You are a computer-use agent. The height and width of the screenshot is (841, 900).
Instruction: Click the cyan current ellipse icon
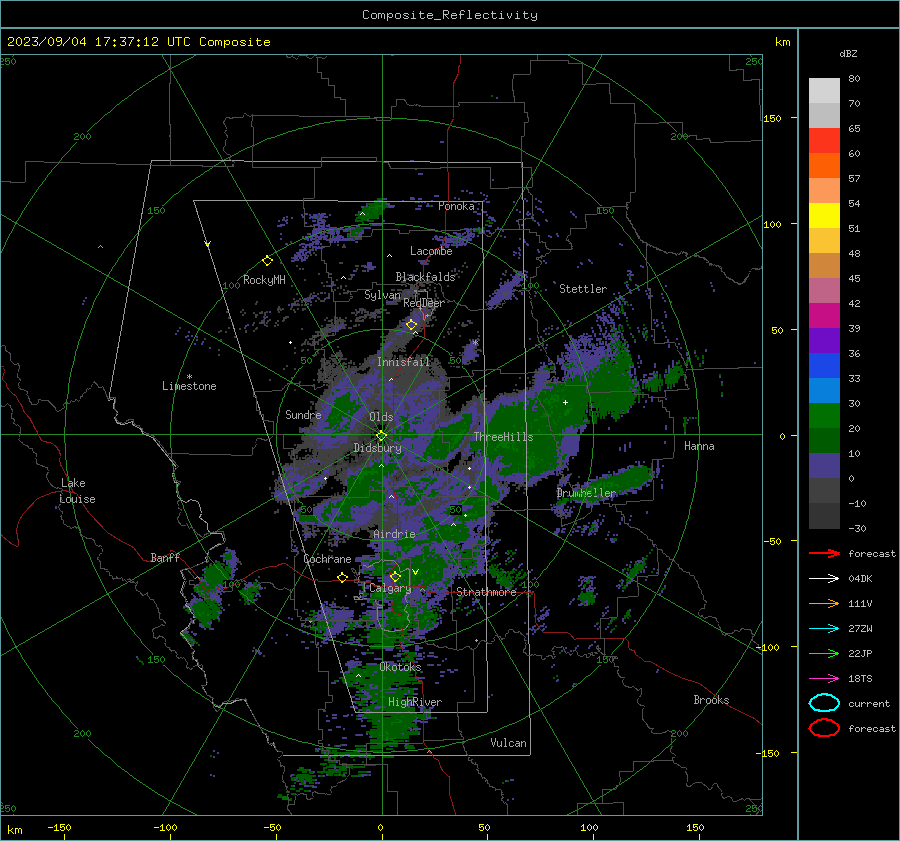pos(824,703)
